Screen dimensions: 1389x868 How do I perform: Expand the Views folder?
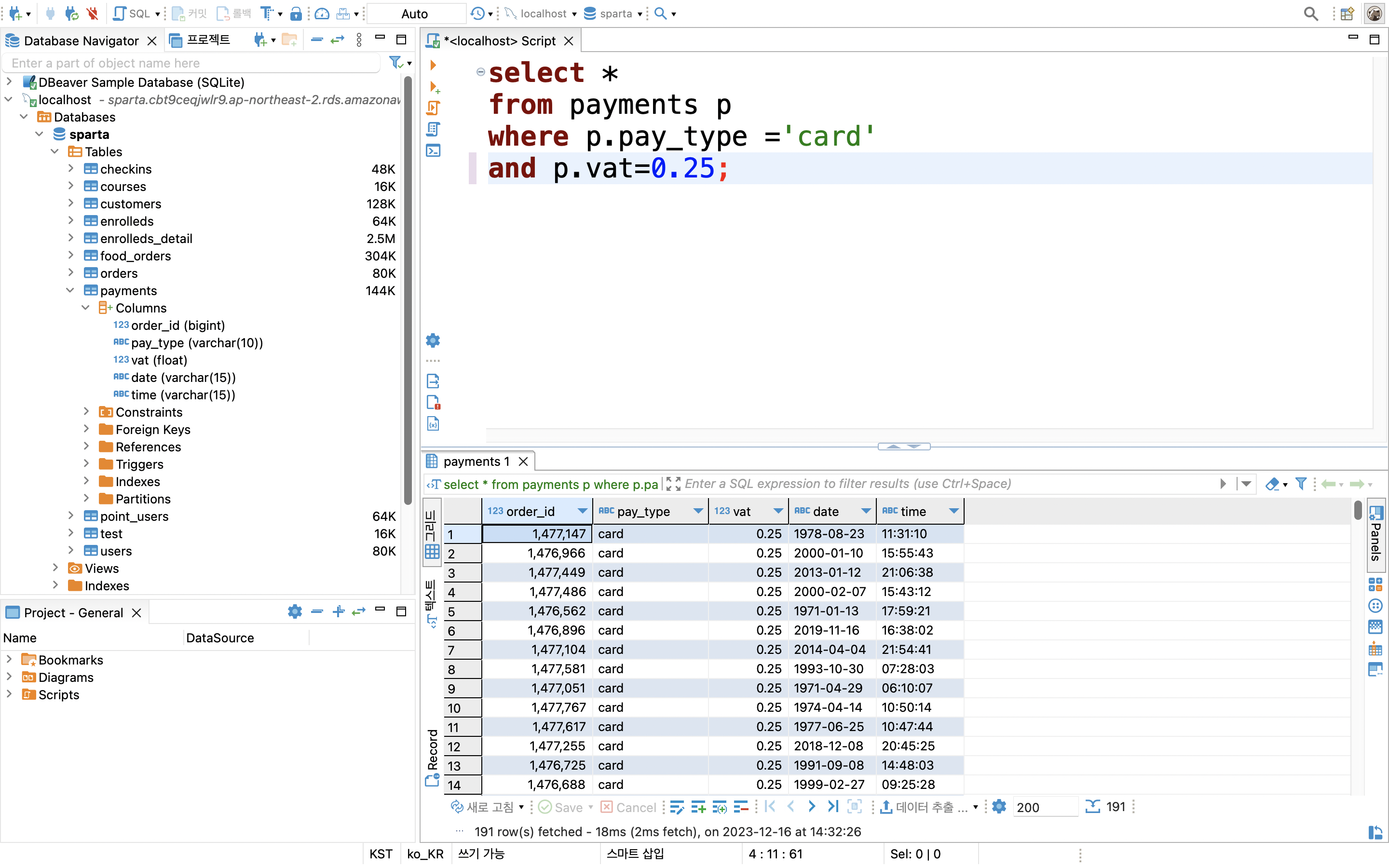(55, 567)
